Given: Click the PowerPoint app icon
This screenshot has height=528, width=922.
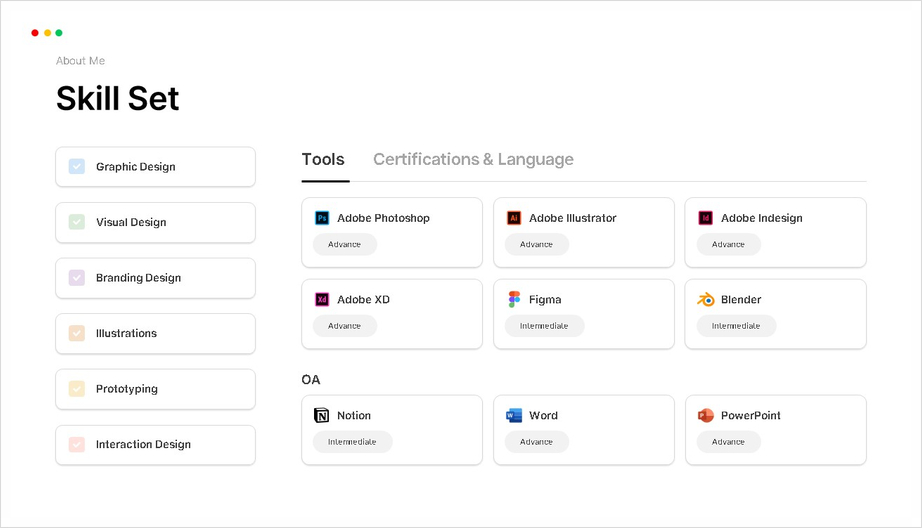Looking at the screenshot, I should pos(706,415).
